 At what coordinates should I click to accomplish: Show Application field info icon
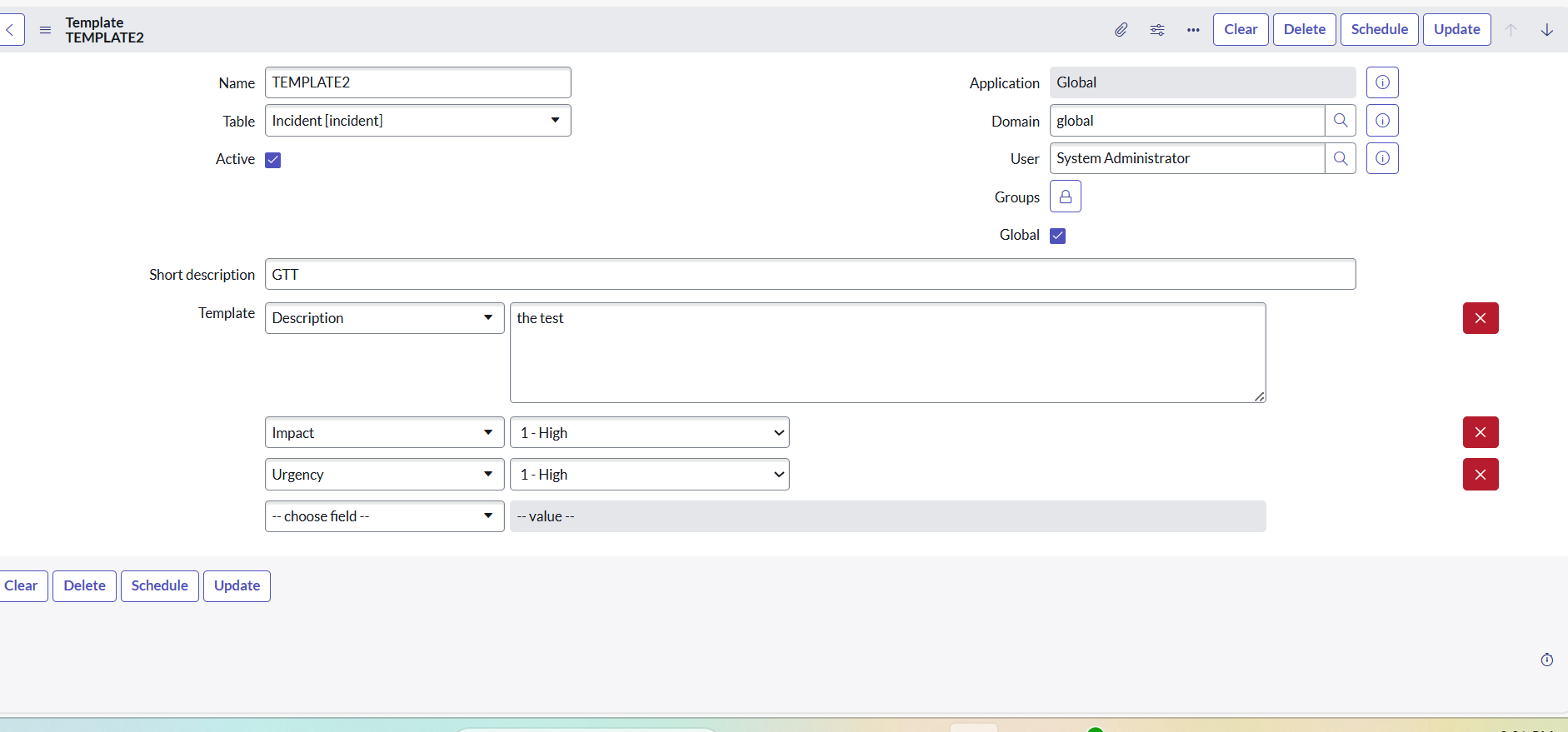[1382, 82]
